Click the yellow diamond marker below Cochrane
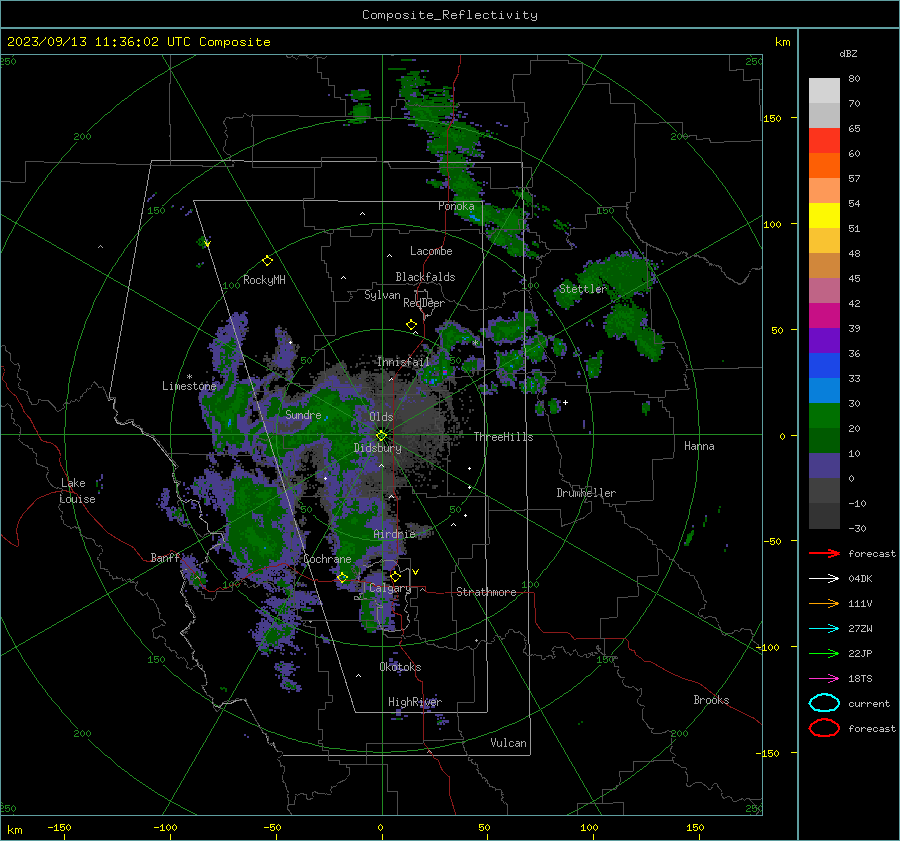 [x=343, y=577]
